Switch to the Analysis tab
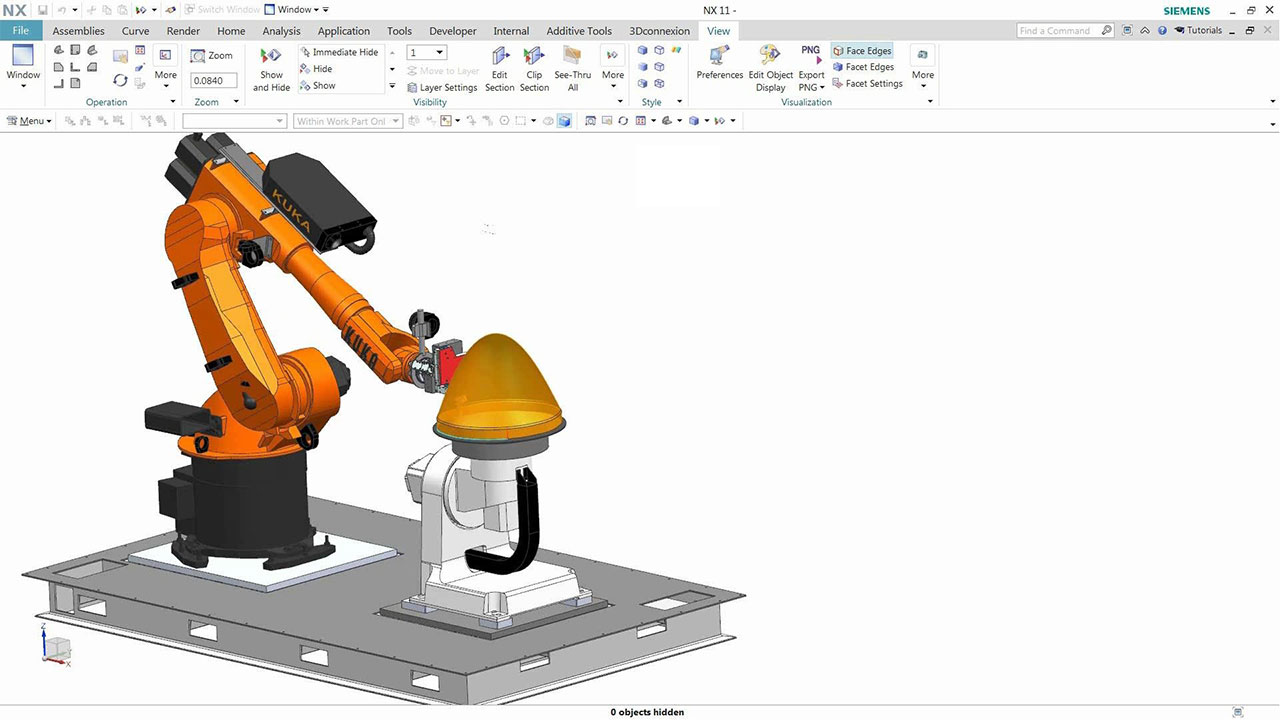Image resolution: width=1280 pixels, height=720 pixels. (281, 31)
